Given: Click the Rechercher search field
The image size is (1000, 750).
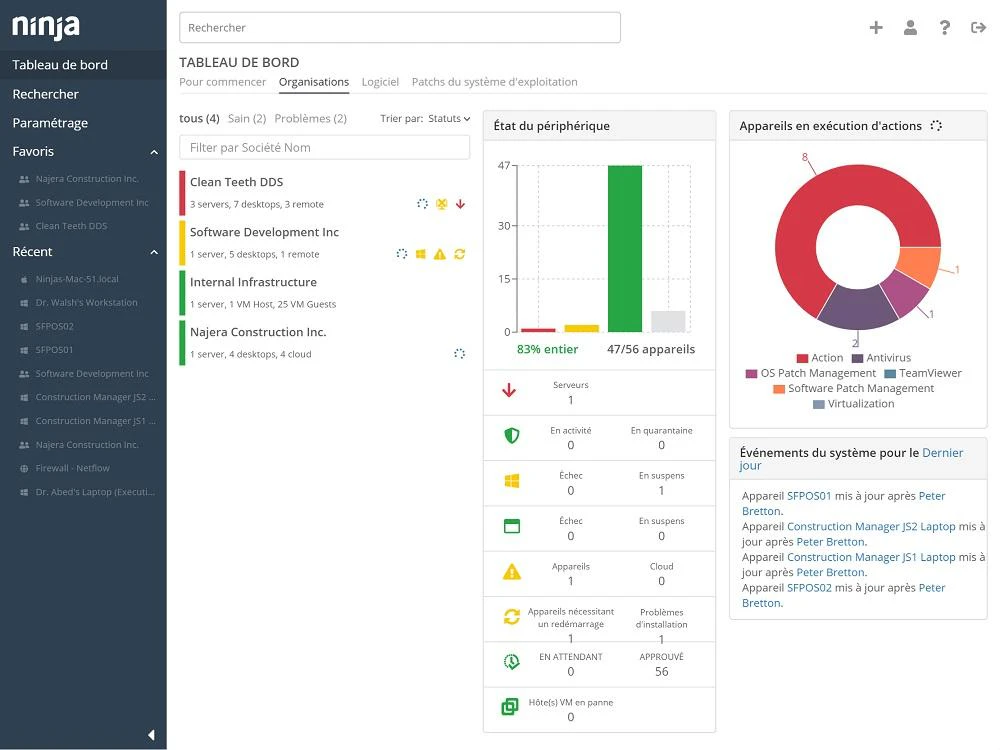Looking at the screenshot, I should (400, 27).
